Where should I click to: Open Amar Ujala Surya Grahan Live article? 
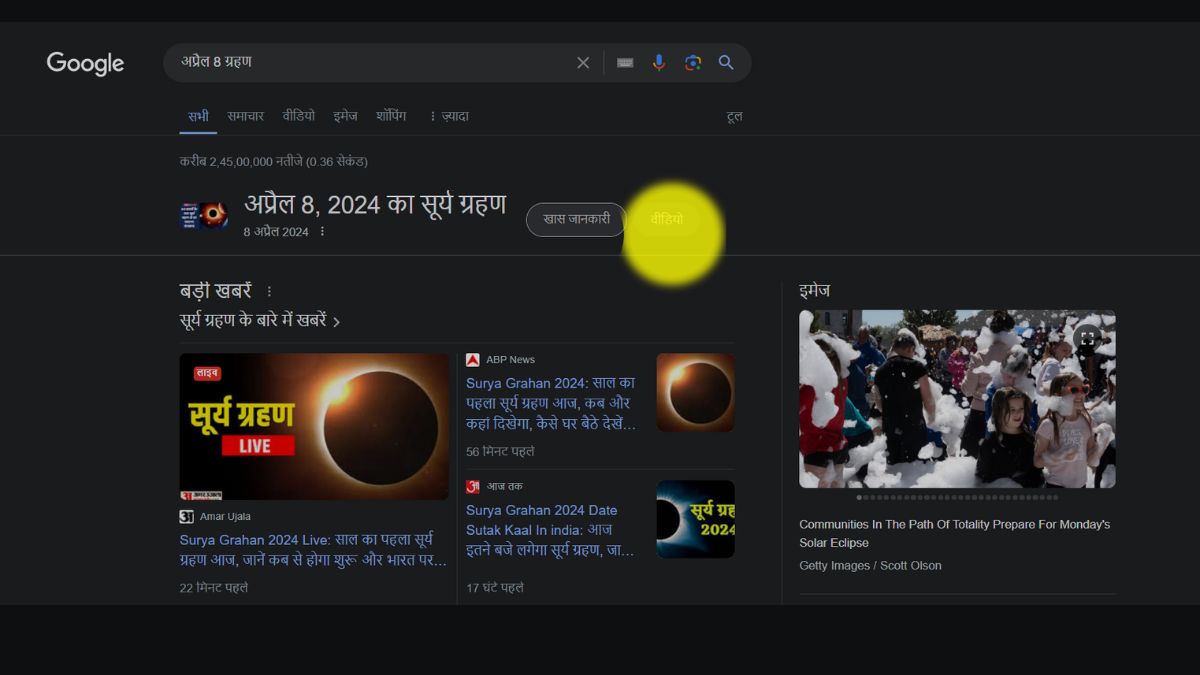tap(313, 549)
